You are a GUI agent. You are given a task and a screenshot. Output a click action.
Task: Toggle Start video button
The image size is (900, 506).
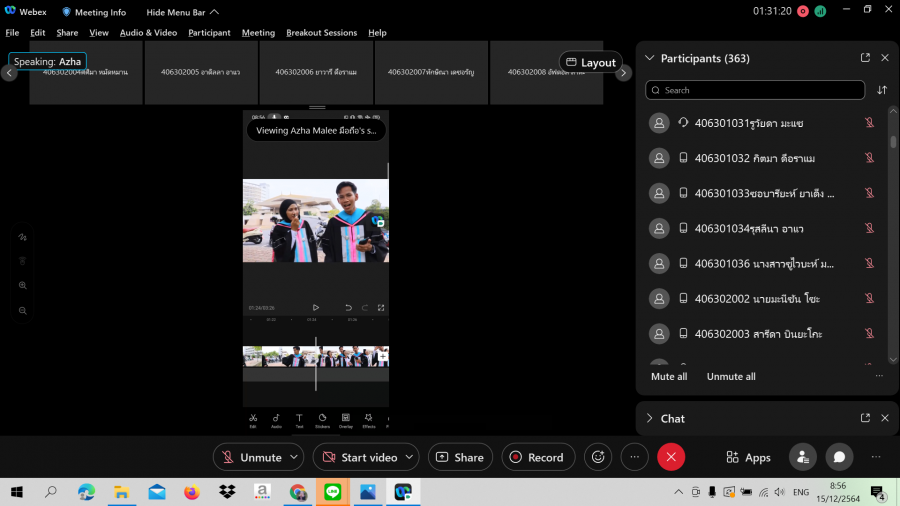(x=359, y=457)
